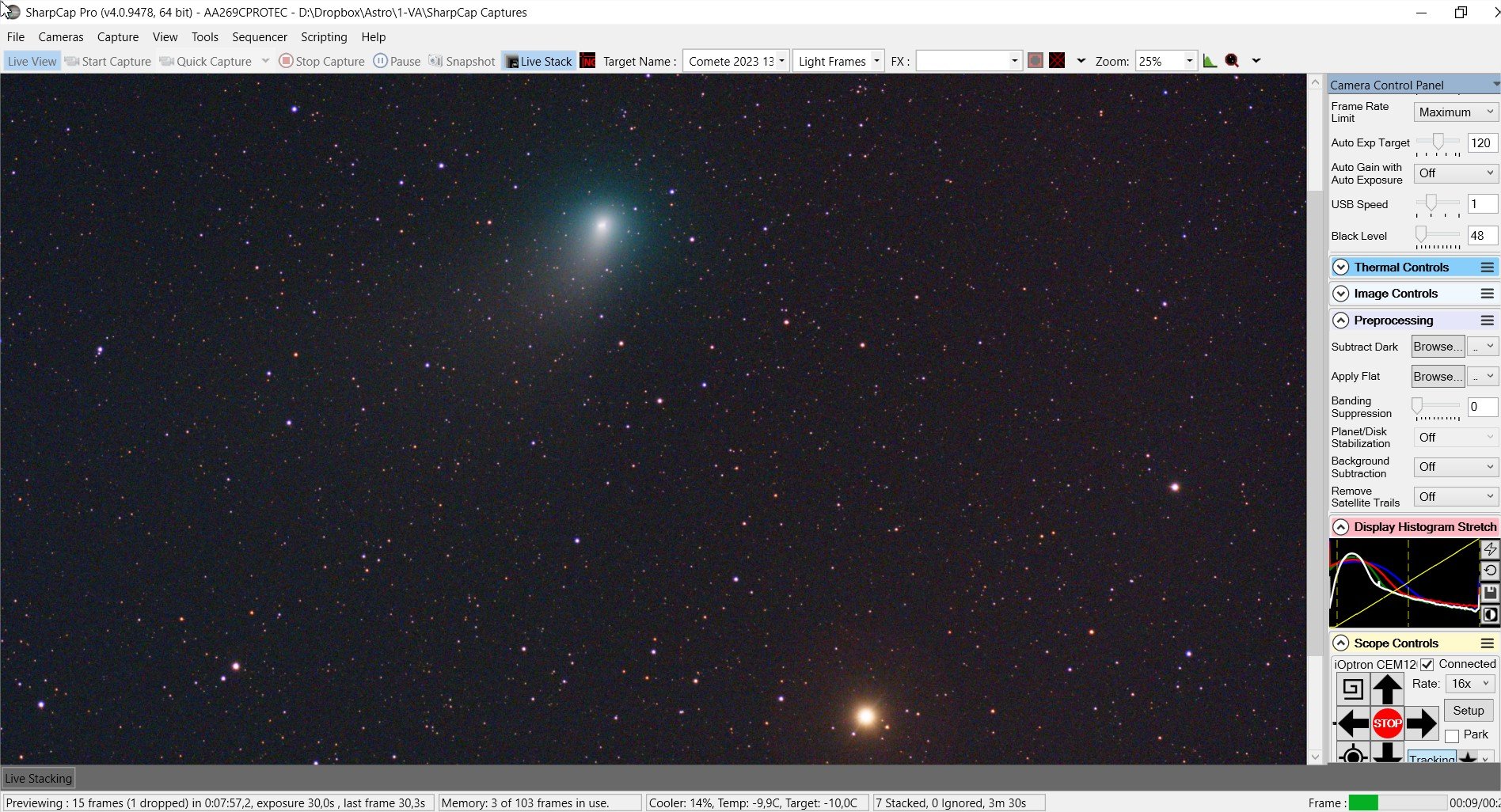Screen dimensions: 1501x812
Task: Click the half-circle contrast icon in histogram
Action: (1490, 615)
